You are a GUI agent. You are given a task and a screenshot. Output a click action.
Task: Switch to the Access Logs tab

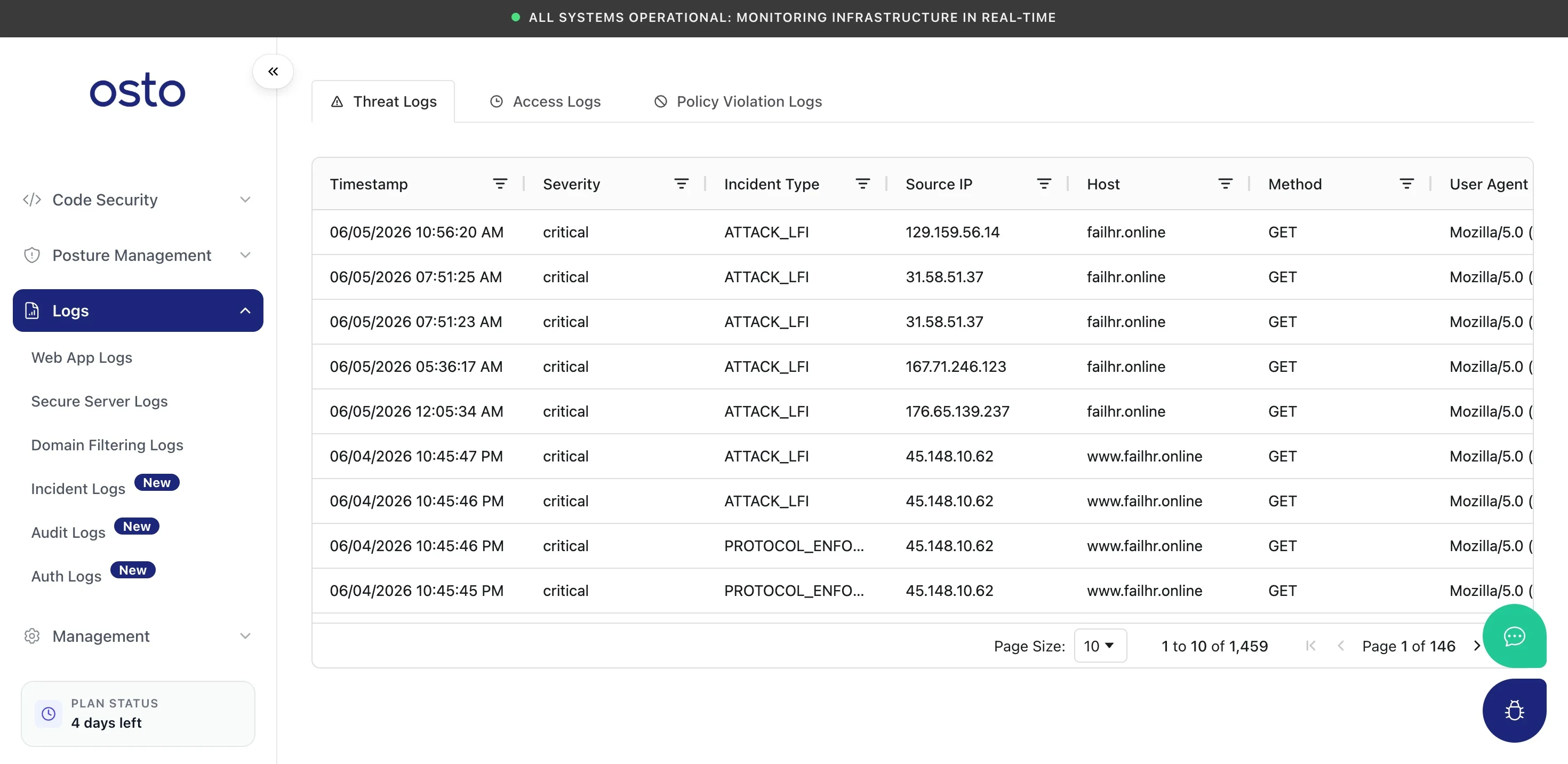[546, 102]
